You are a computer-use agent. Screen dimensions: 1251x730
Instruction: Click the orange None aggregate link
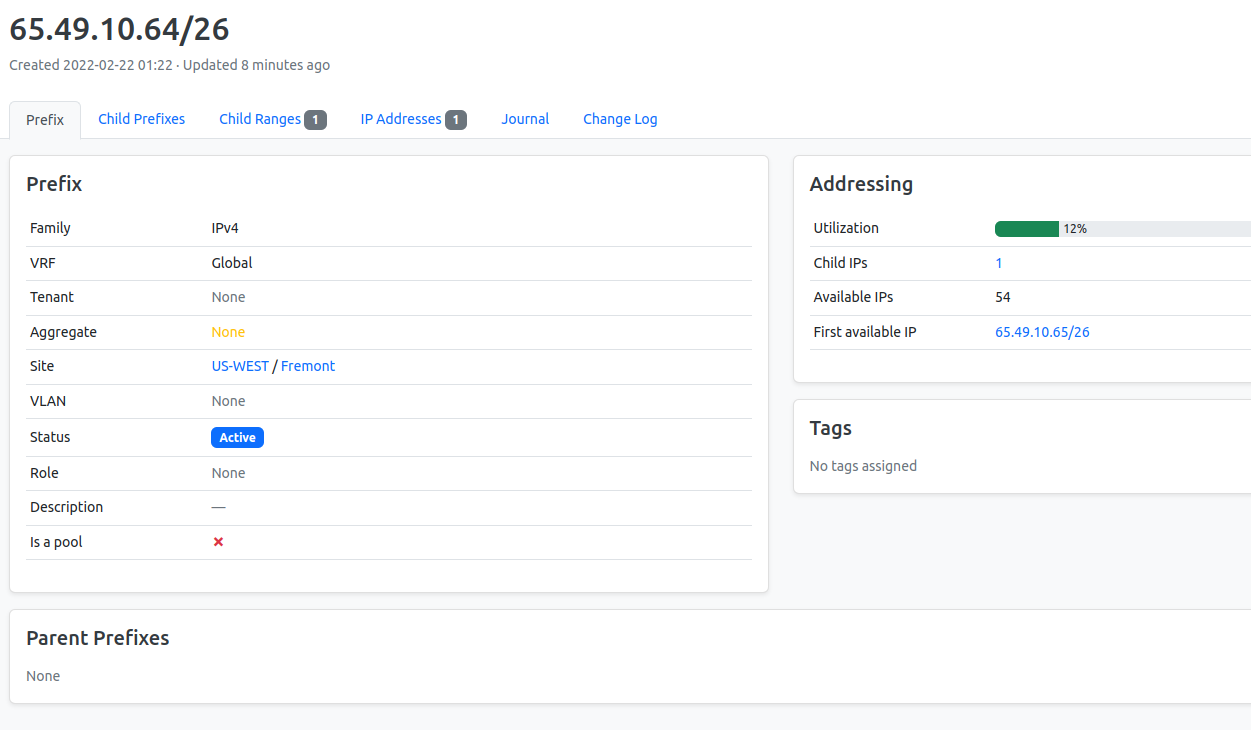[226, 331]
